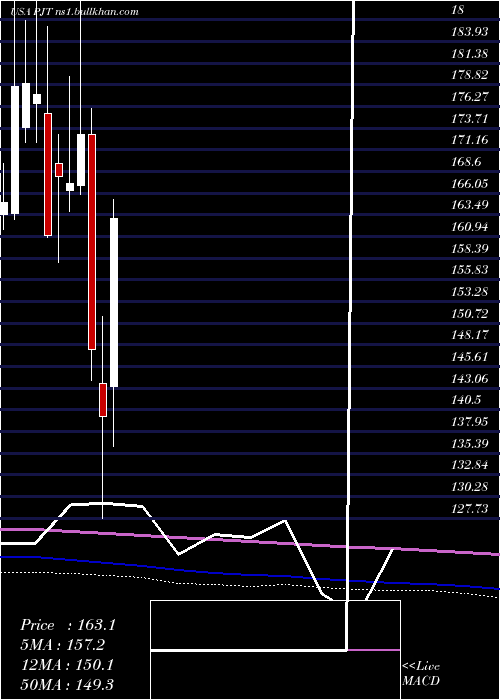Click the 135.39 price axis label

tap(469, 444)
